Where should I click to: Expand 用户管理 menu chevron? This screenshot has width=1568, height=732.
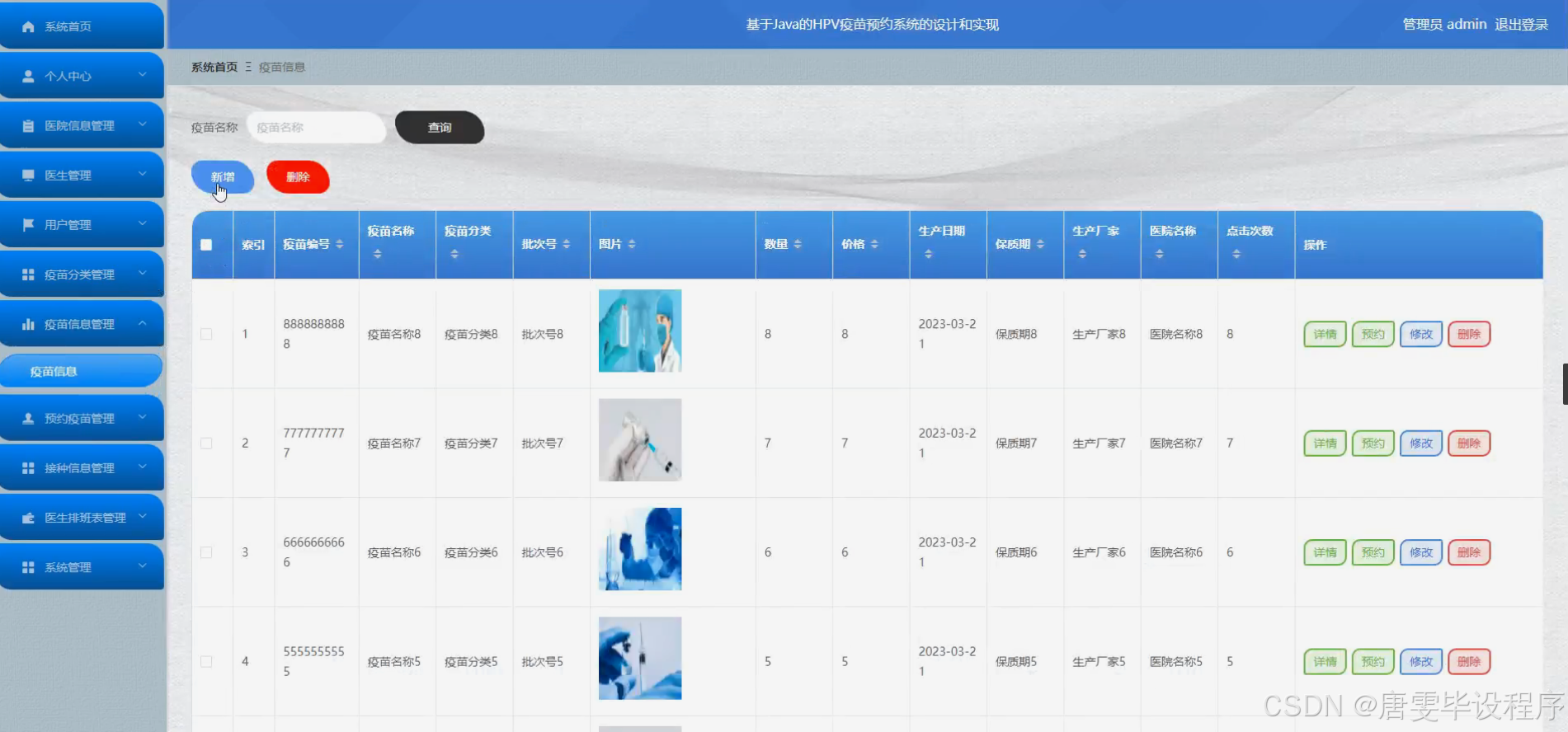[x=143, y=223]
